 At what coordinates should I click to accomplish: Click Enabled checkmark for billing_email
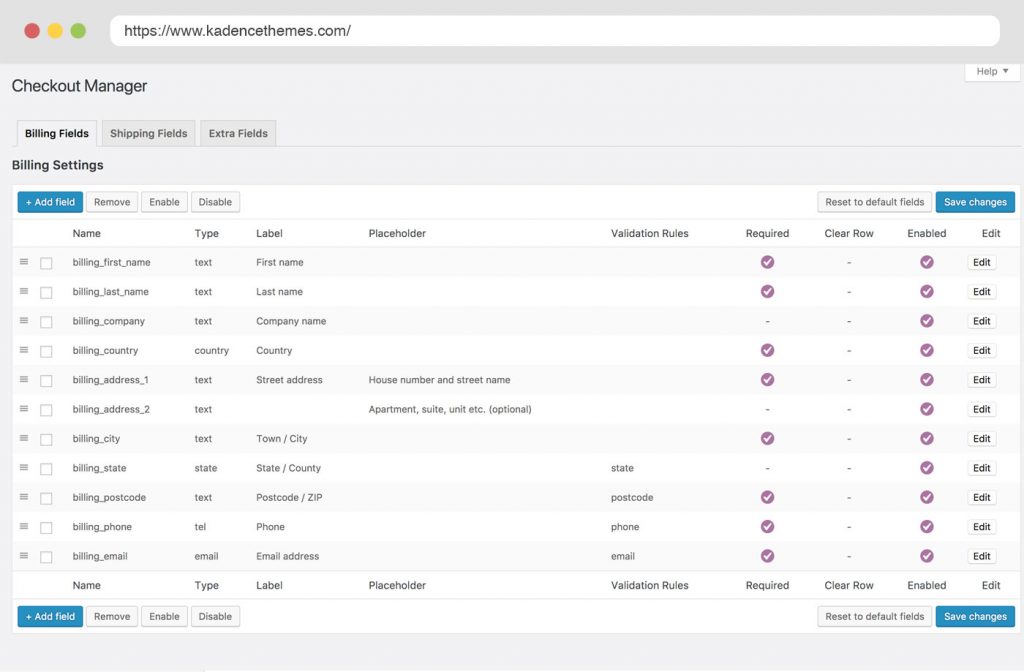(x=927, y=556)
